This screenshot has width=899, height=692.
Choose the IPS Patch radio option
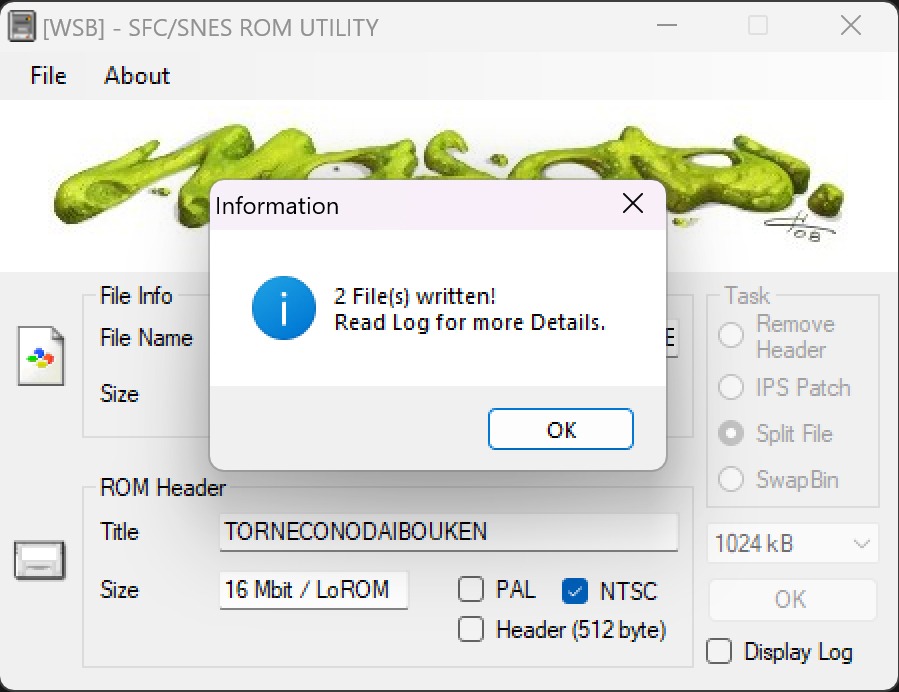731,387
